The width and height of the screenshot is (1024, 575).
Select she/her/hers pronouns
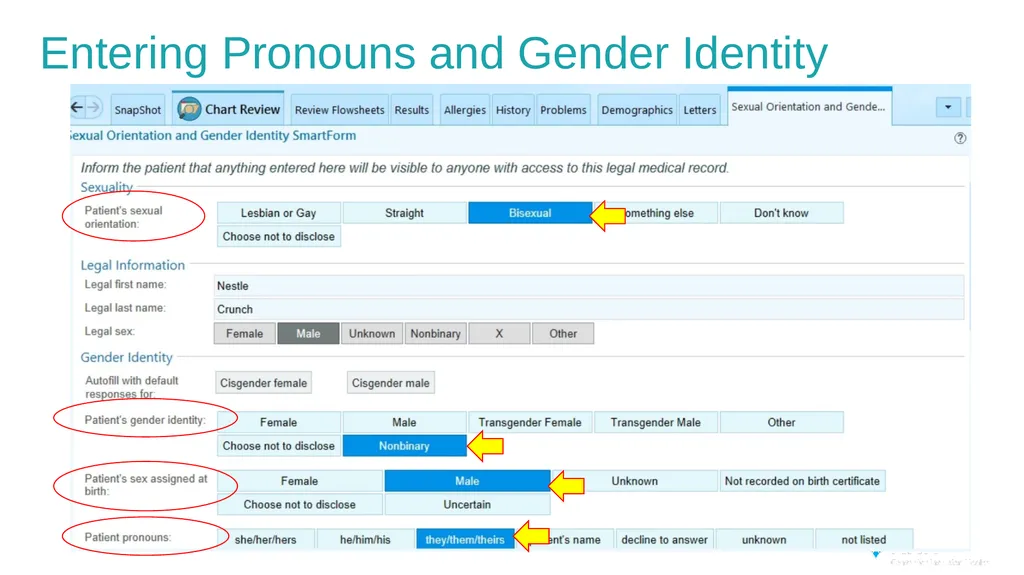265,540
